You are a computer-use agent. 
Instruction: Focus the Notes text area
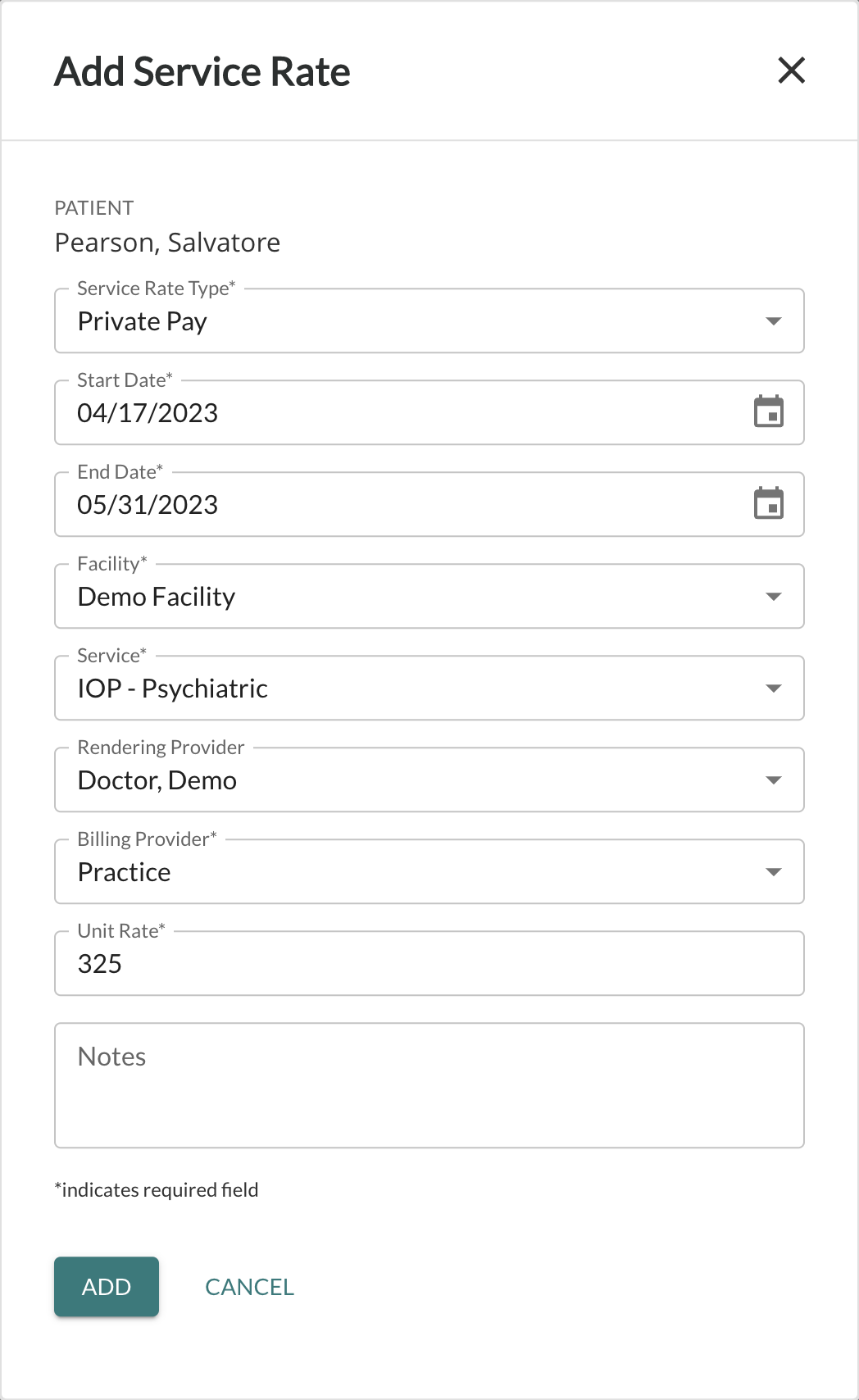coord(429,1085)
